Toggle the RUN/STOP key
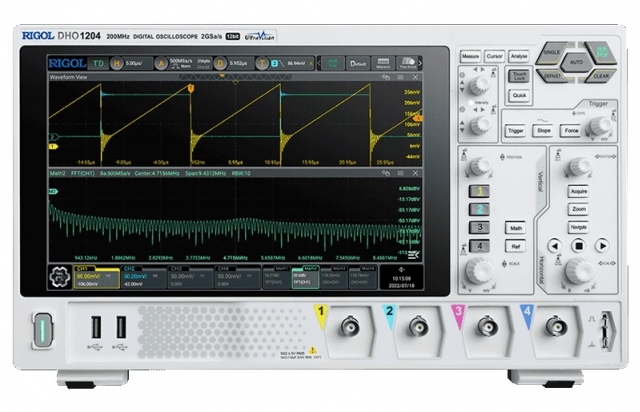640x412 pixels. click(600, 52)
